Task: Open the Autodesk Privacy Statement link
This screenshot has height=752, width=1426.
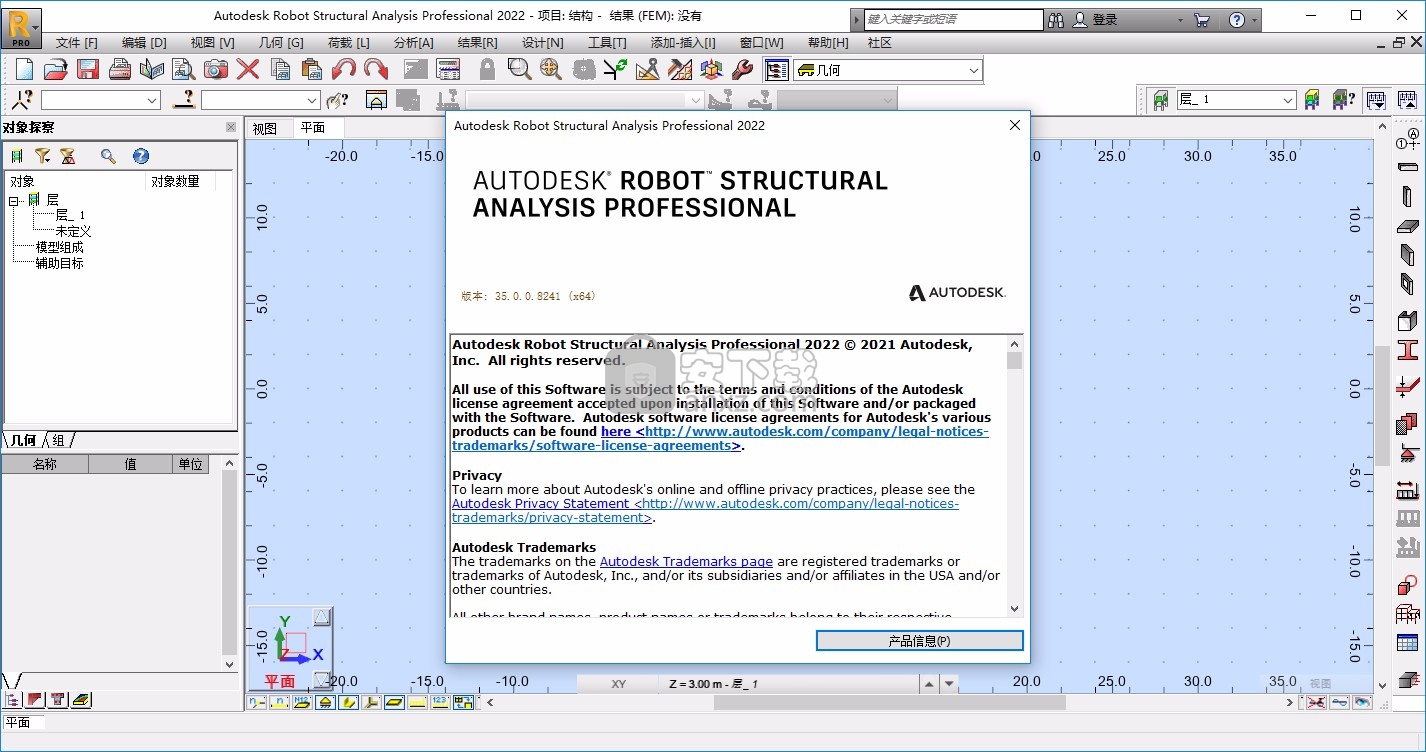Action: (705, 511)
